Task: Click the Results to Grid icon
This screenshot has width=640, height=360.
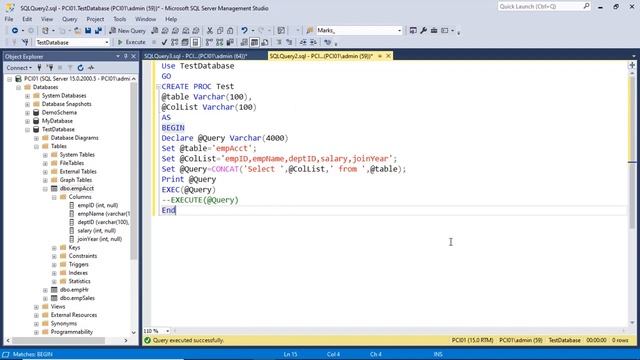Action: click(254, 42)
